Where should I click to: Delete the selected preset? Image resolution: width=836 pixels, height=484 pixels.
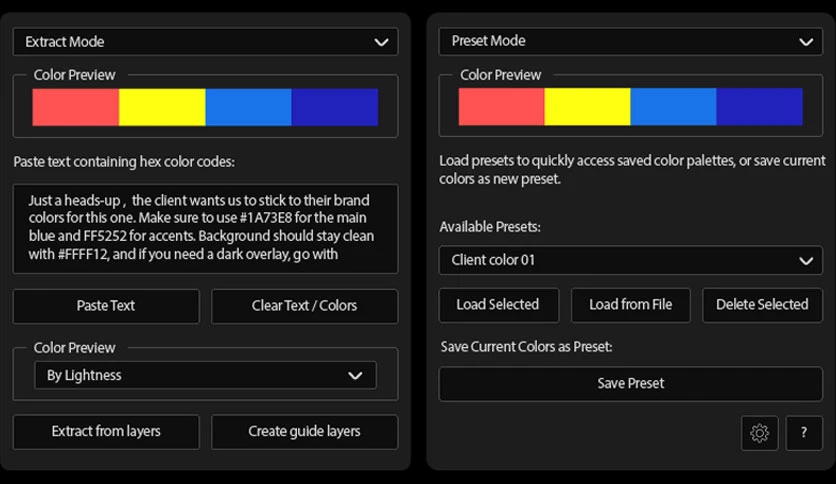click(762, 305)
